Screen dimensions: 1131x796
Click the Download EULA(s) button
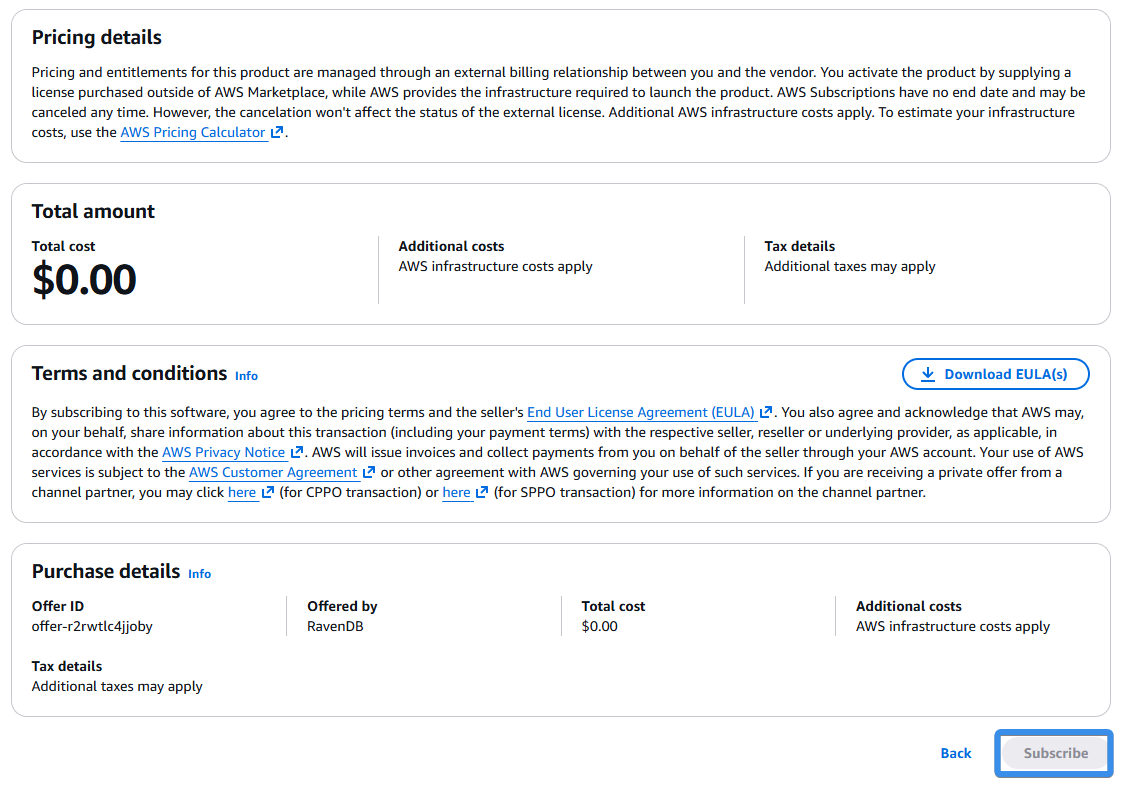(x=995, y=374)
